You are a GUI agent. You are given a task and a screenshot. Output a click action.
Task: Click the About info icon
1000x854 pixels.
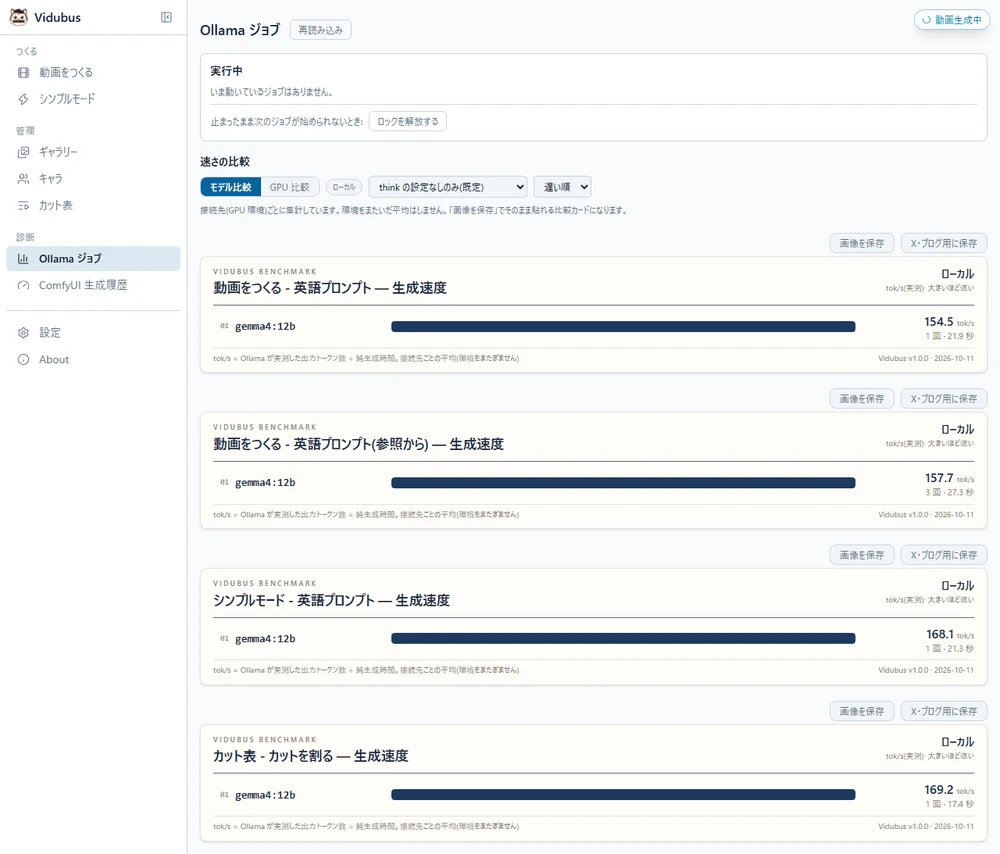[x=24, y=360]
